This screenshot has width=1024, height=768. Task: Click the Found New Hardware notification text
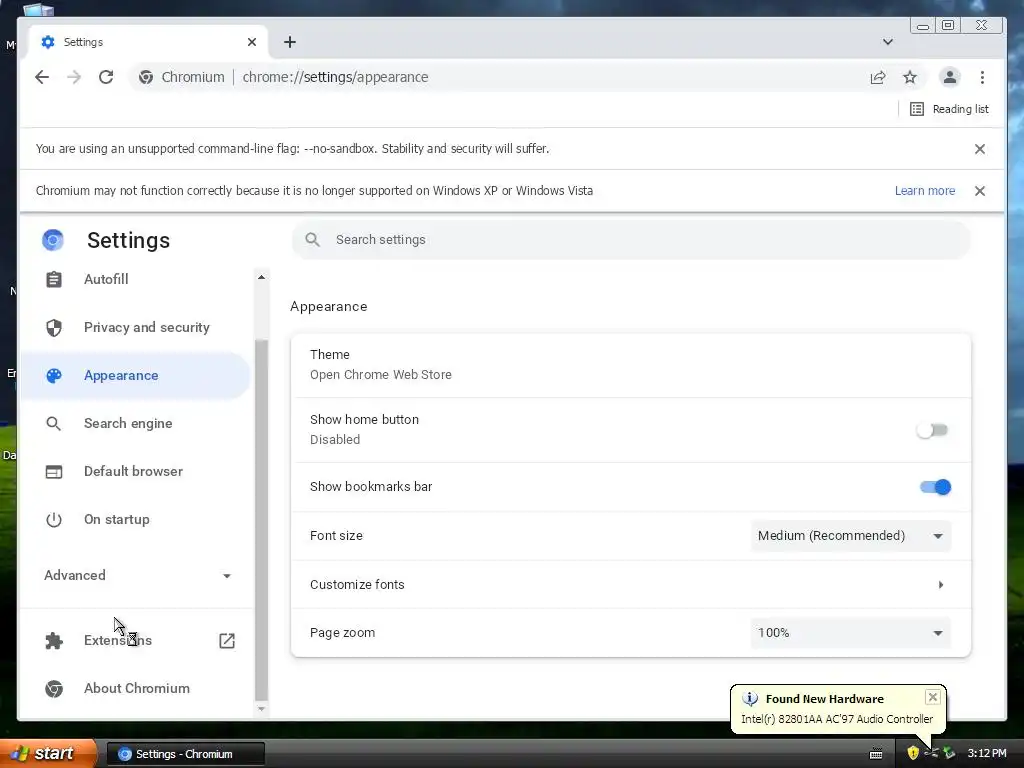click(837, 719)
